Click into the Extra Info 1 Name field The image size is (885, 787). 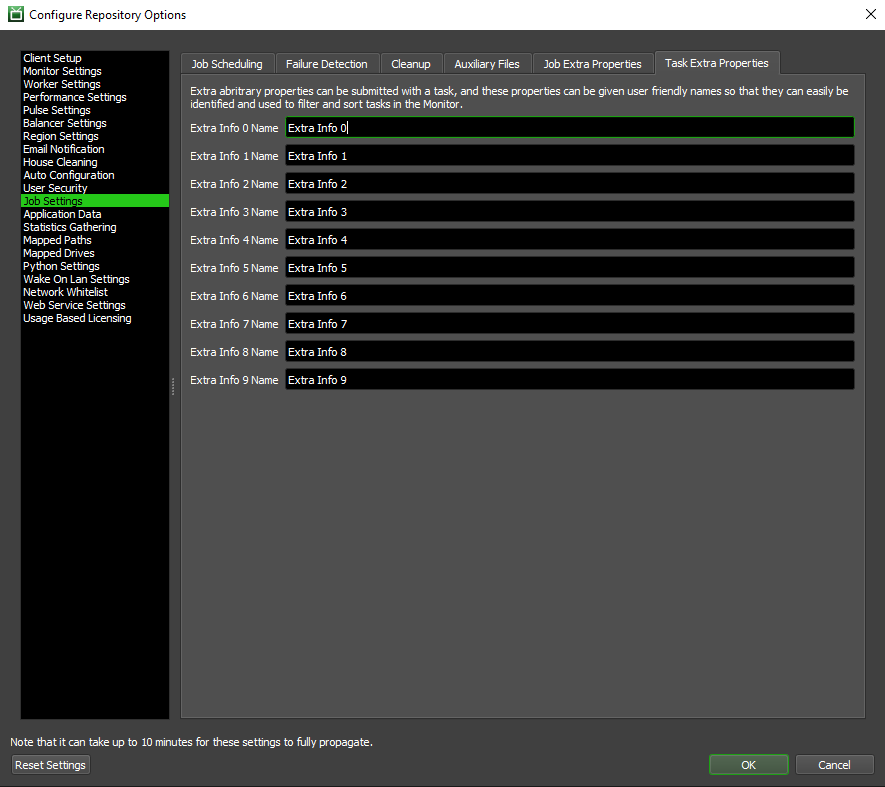(x=569, y=156)
